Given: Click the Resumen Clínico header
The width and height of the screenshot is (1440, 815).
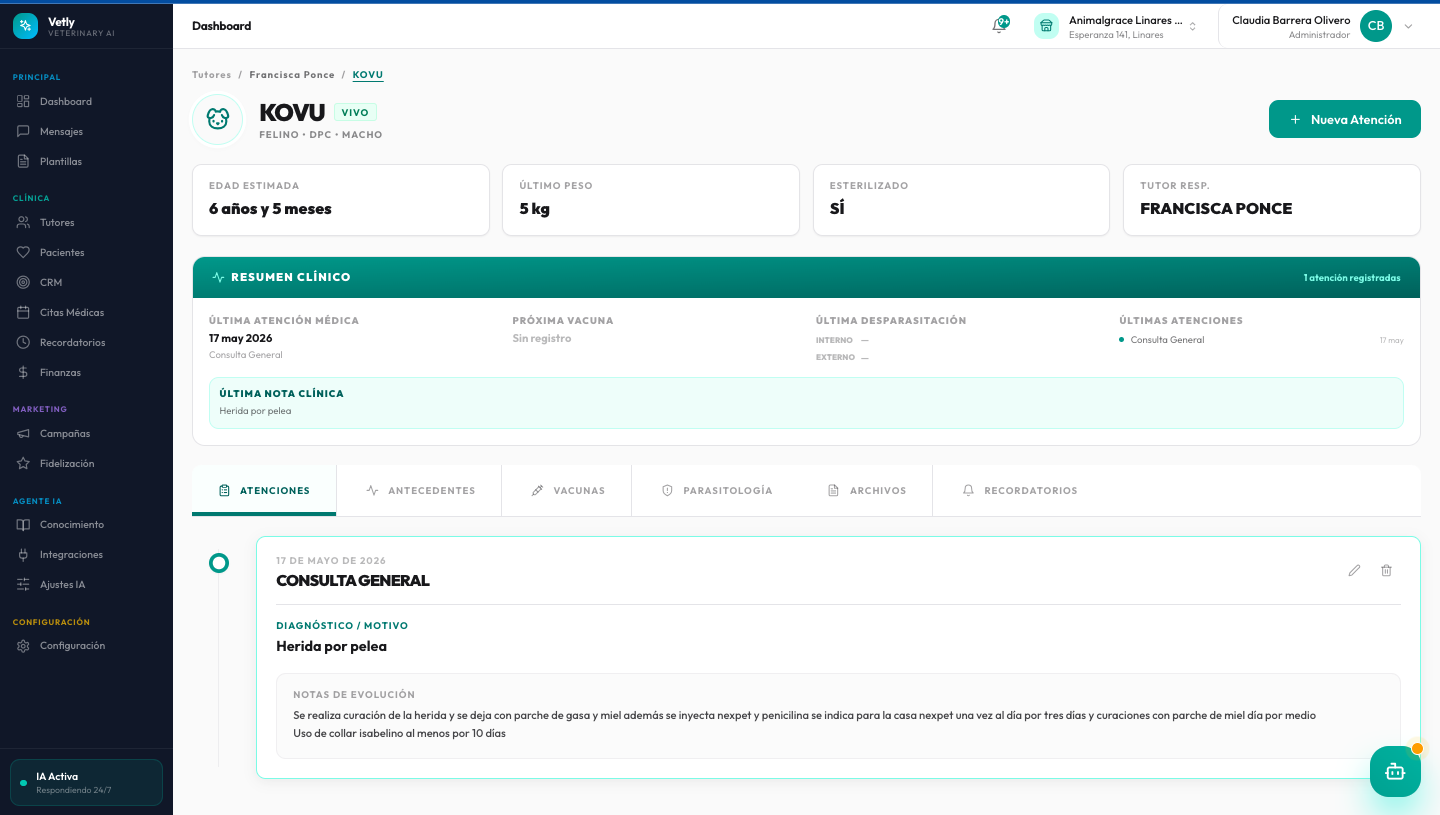Looking at the screenshot, I should coord(806,277).
